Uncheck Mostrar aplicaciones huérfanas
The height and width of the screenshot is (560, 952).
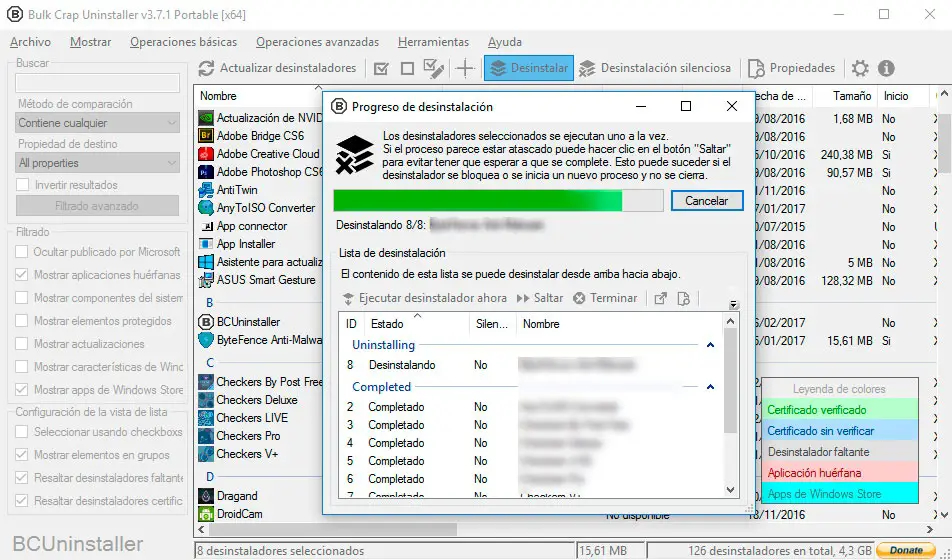(x=22, y=275)
